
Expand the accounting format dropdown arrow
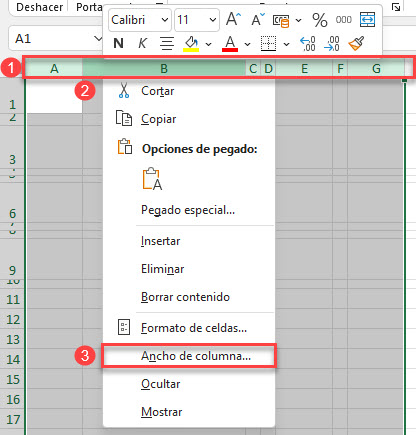pos(298,20)
